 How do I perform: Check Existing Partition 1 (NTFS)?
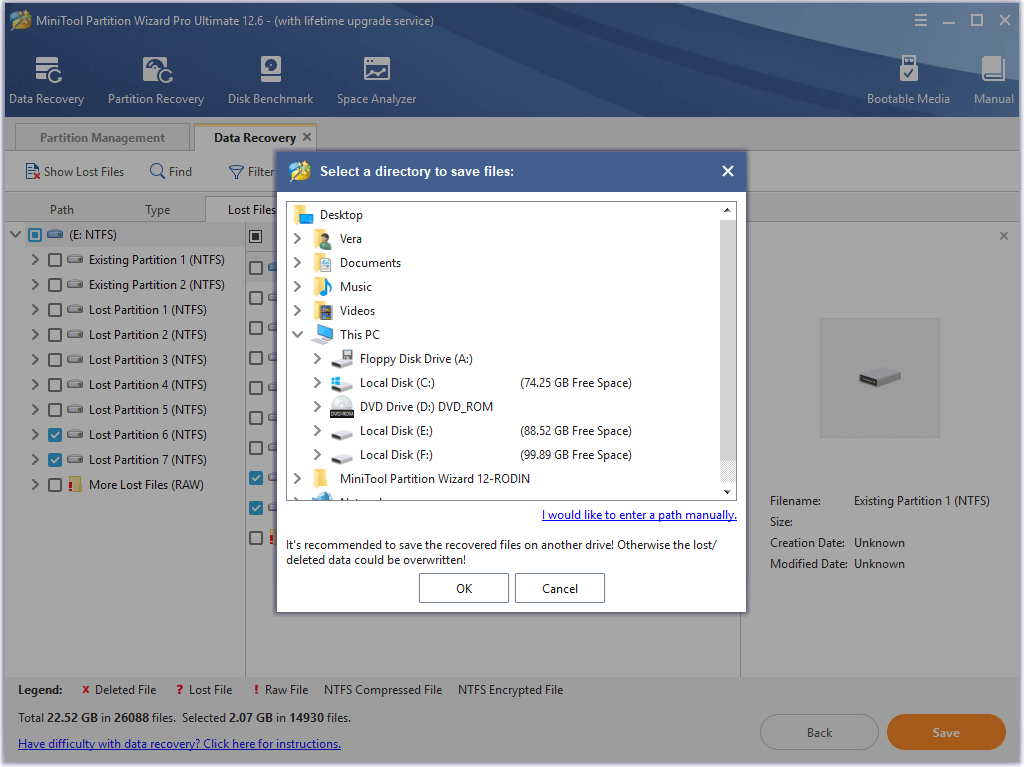point(55,260)
